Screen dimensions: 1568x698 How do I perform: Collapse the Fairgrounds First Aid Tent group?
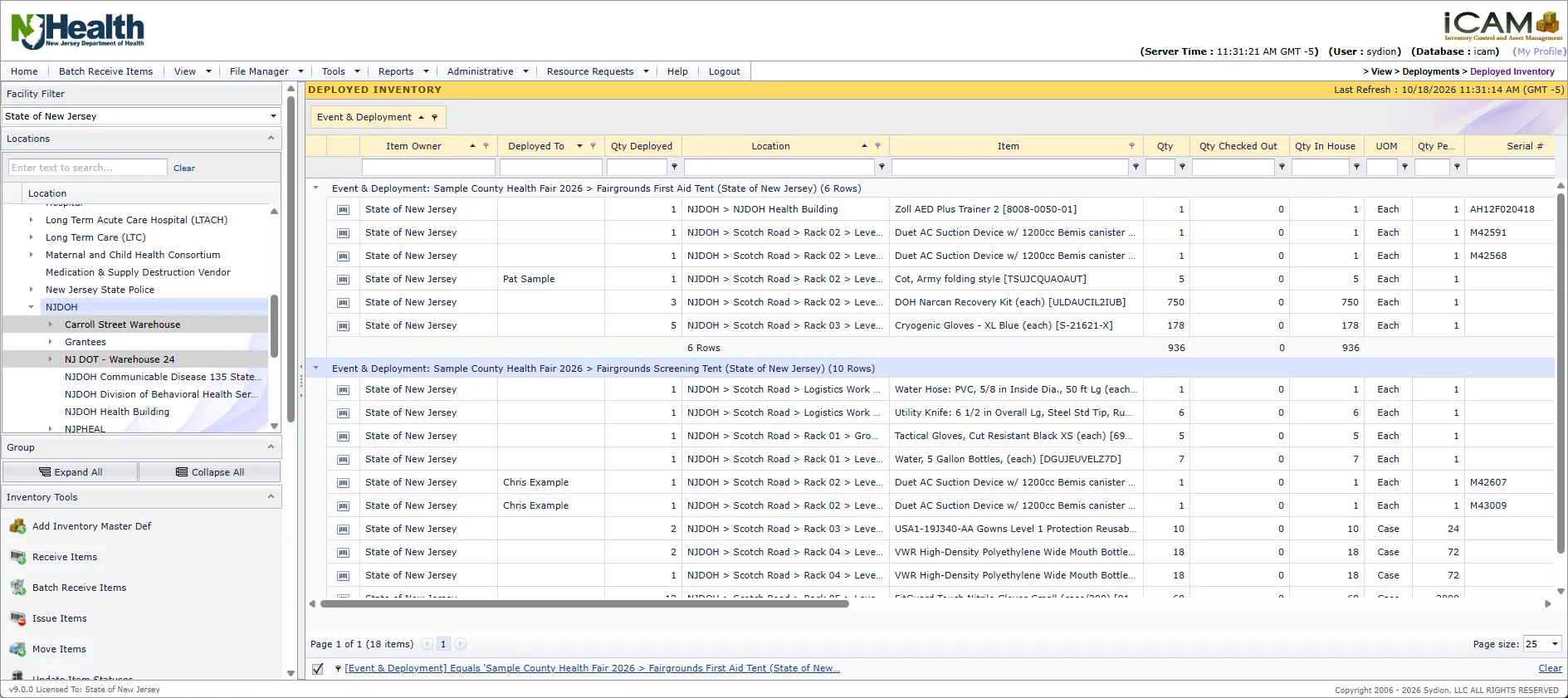315,188
